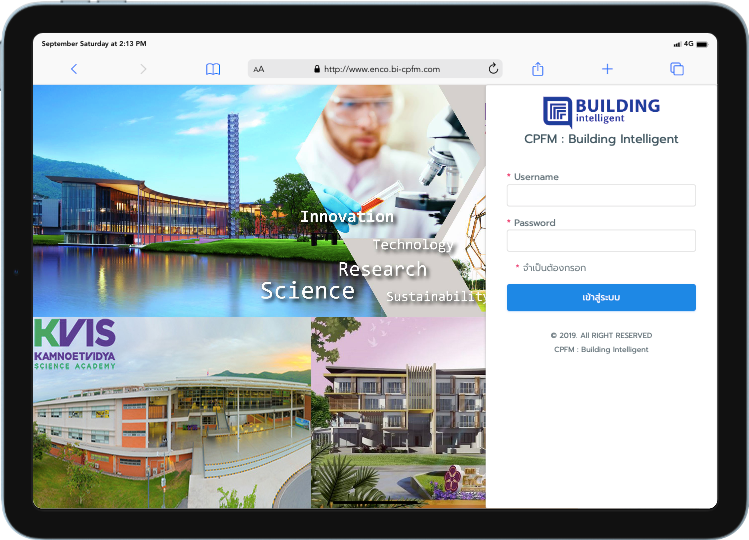Open the aA text size menu
749x540 pixels.
pos(259,70)
